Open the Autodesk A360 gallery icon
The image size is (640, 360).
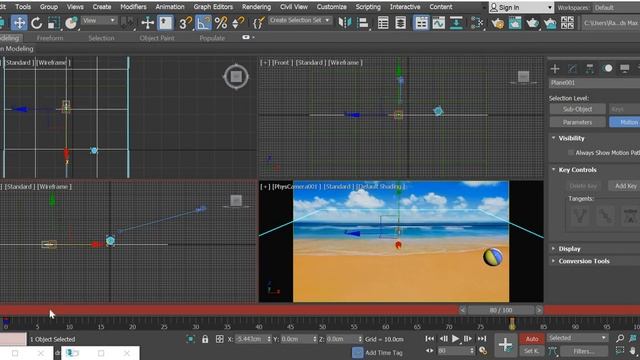(x=567, y=23)
